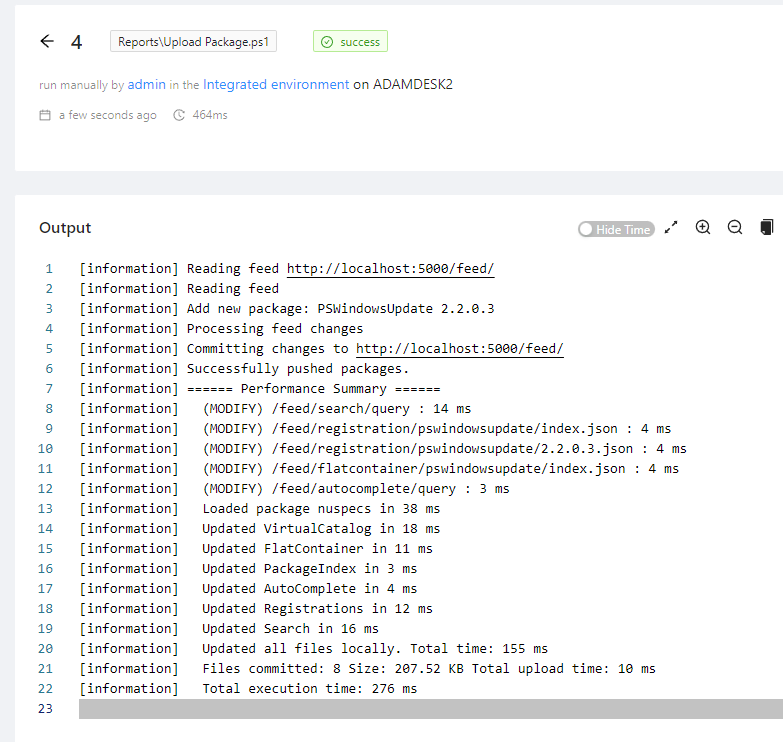Zoom in on the output text
The width and height of the screenshot is (783, 742).
click(703, 228)
